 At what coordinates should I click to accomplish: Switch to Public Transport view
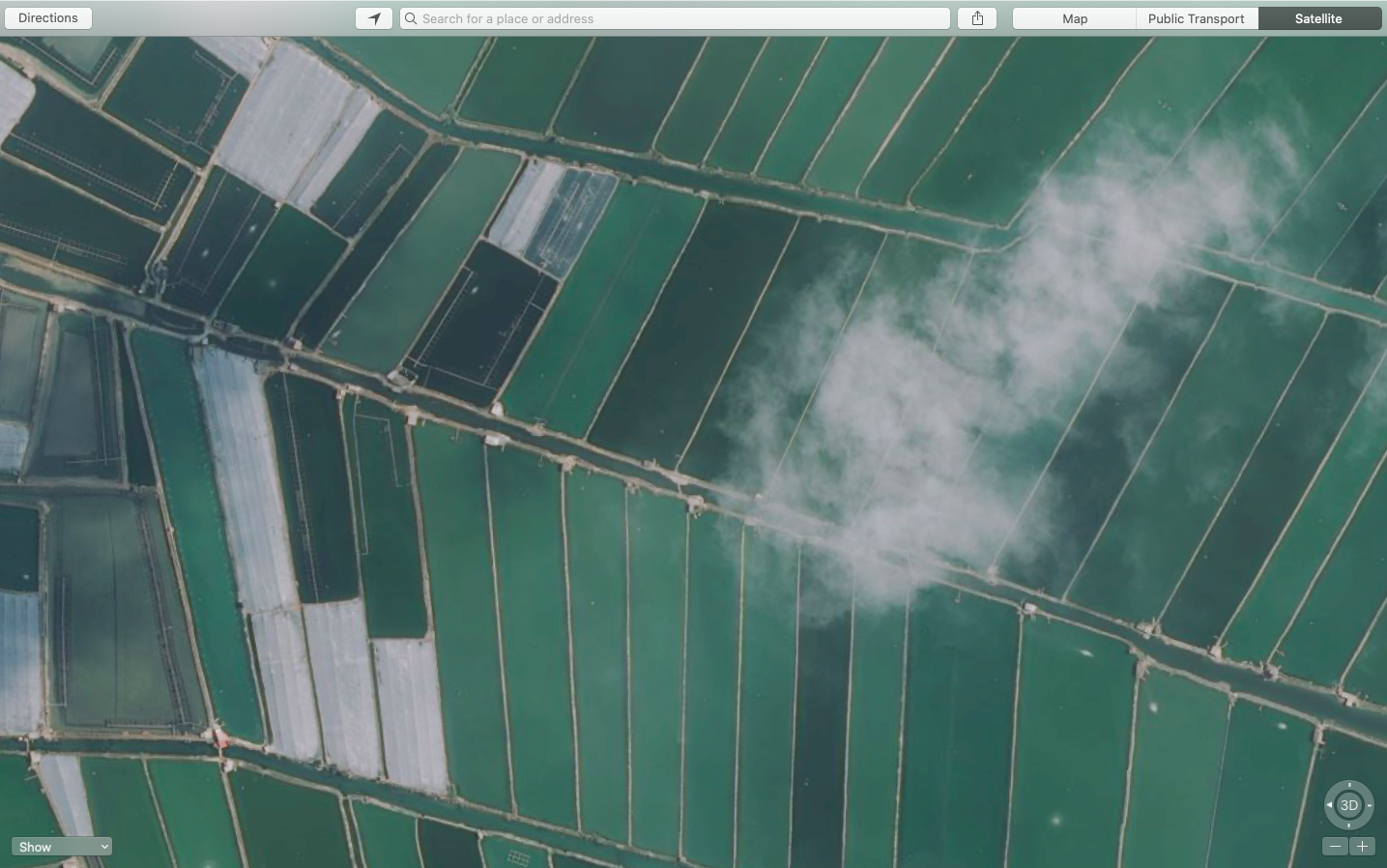point(1197,18)
